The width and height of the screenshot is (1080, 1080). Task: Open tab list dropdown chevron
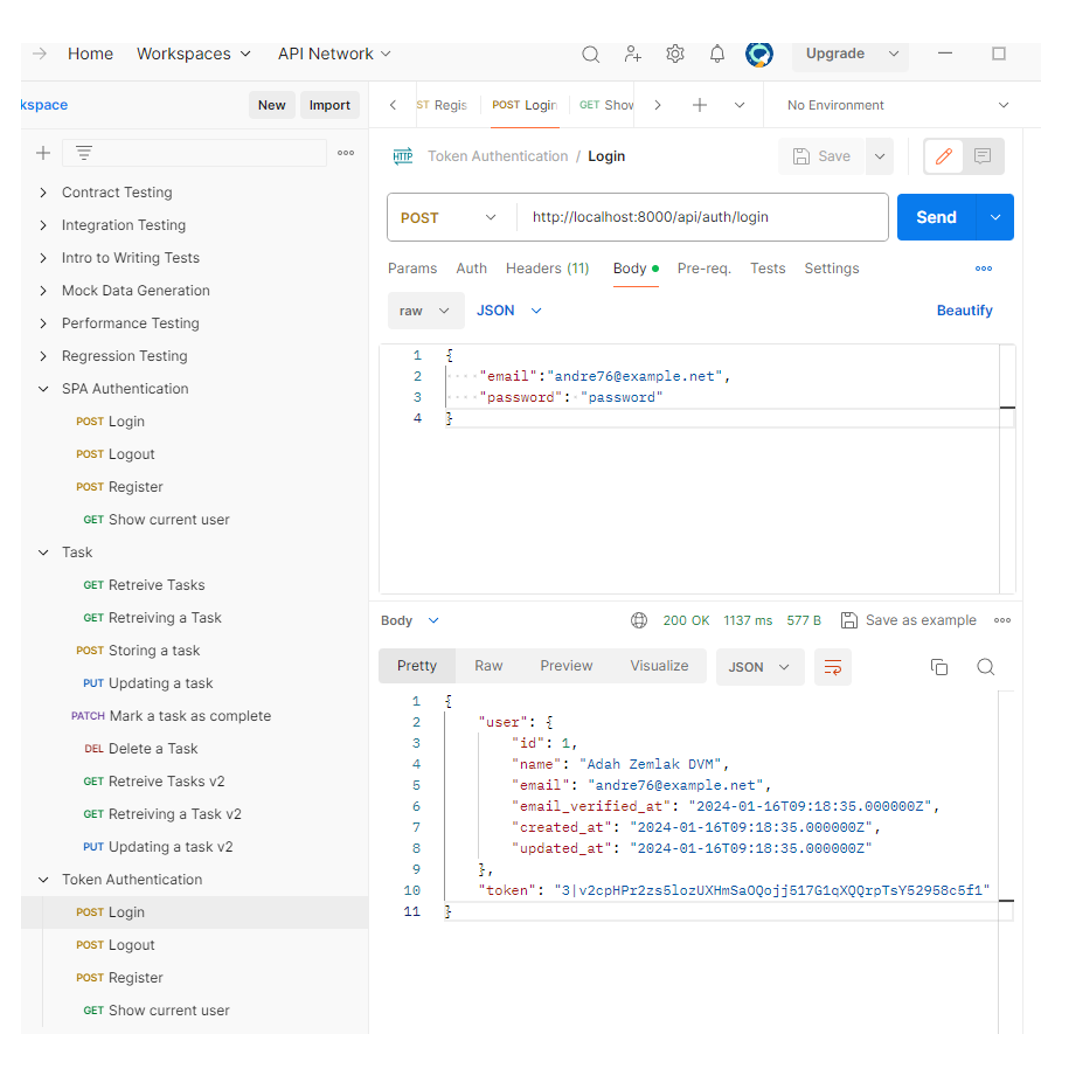point(739,105)
